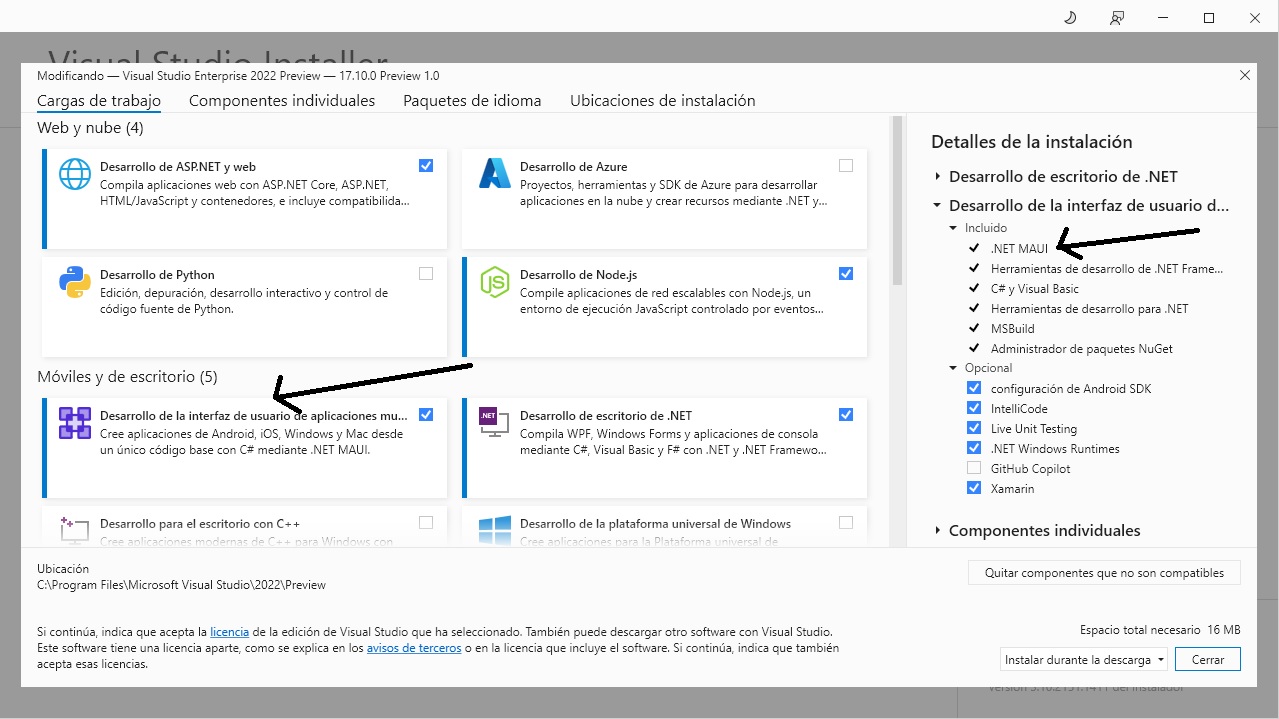Screen dimensions: 1279x719
Task: Click the Móviles y de escritorio (5) heading
Action: click(x=127, y=377)
